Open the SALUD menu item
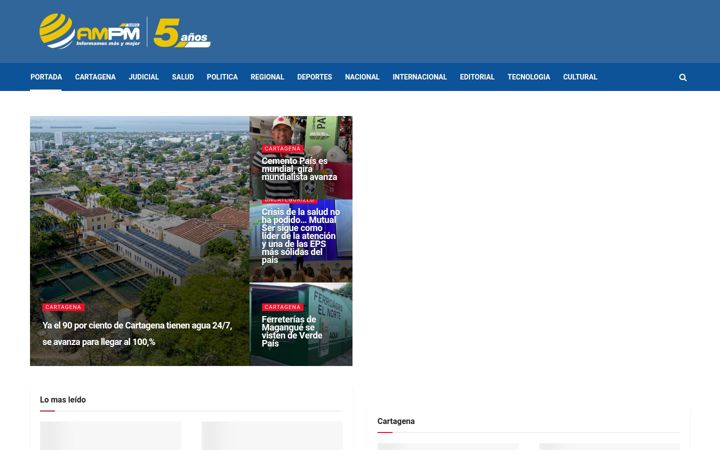This screenshot has height=450, width=720. pos(183,77)
